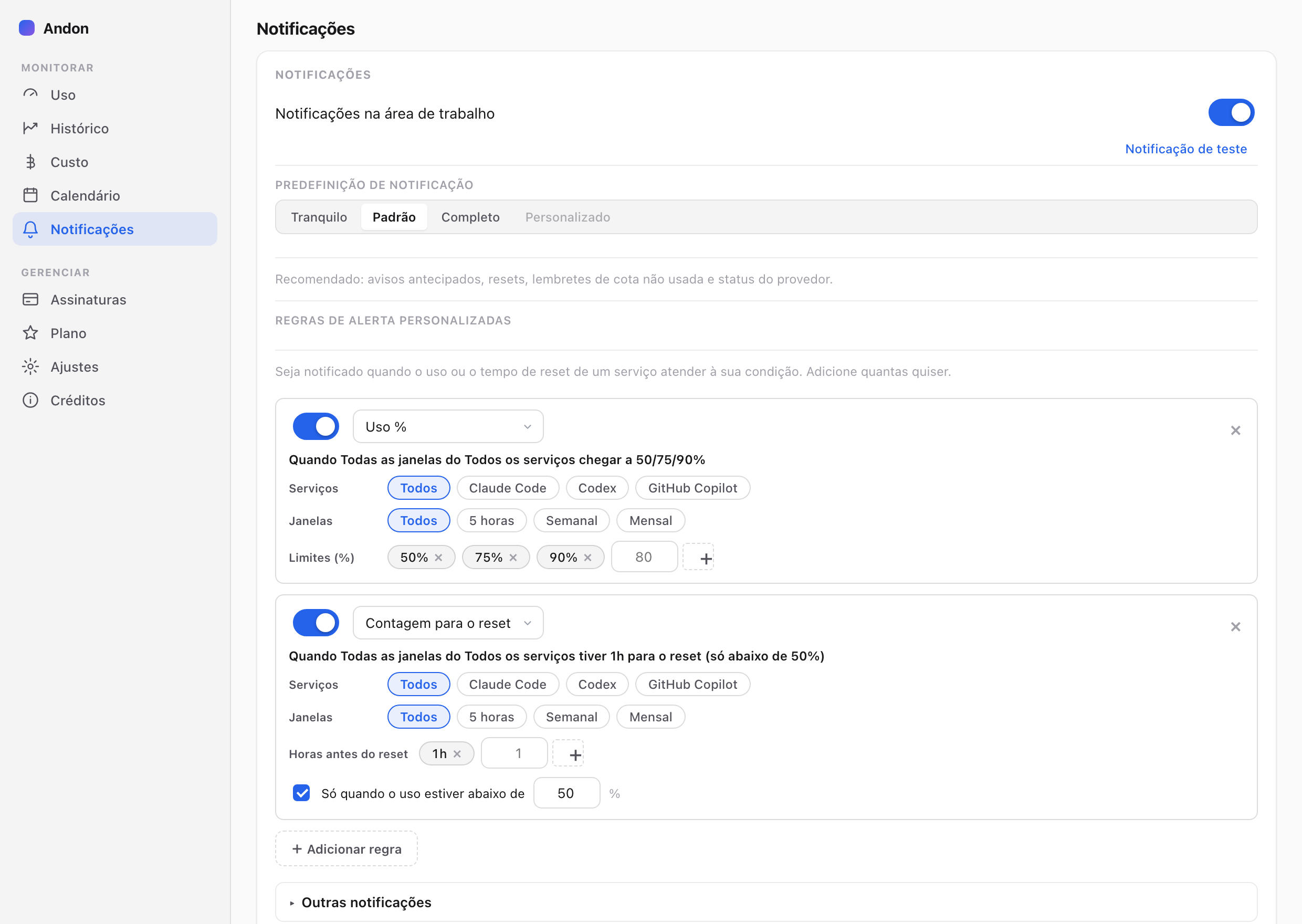Toggle desktop notifications switch
Screen dimensions: 1302x924
(1231, 113)
